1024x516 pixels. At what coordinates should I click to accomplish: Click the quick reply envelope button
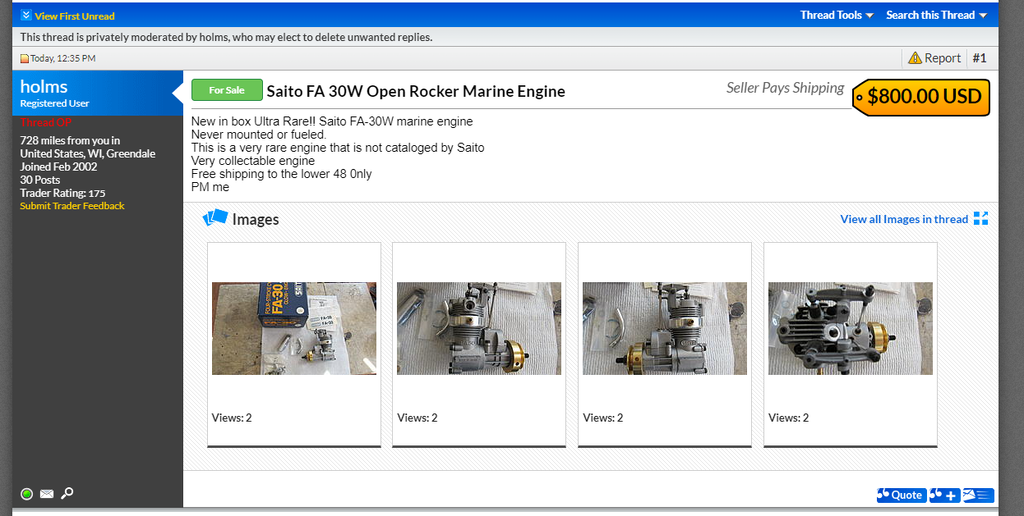point(978,495)
